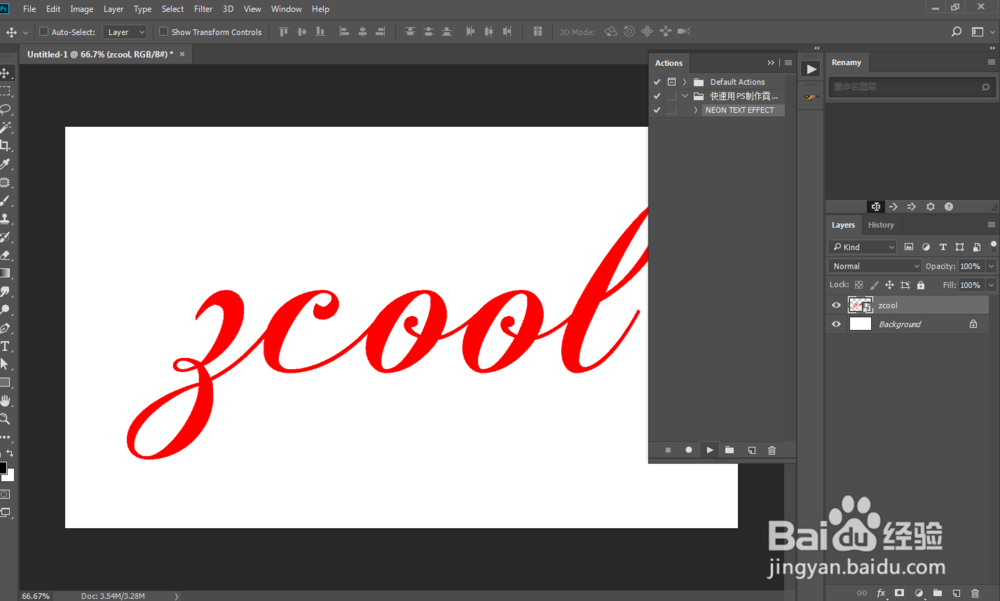Image resolution: width=1000 pixels, height=601 pixels.
Task: Click Begin Recording in Actions panel
Action: (x=689, y=450)
